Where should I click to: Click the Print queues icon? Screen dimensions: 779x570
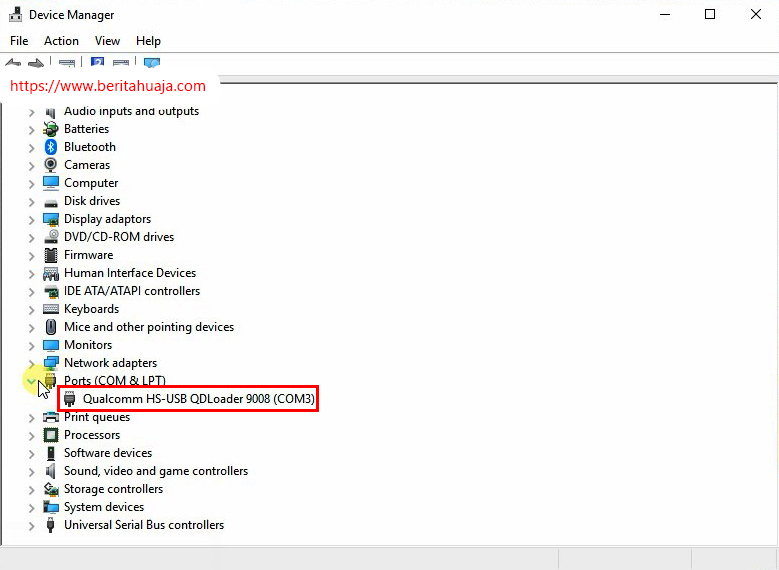point(51,417)
